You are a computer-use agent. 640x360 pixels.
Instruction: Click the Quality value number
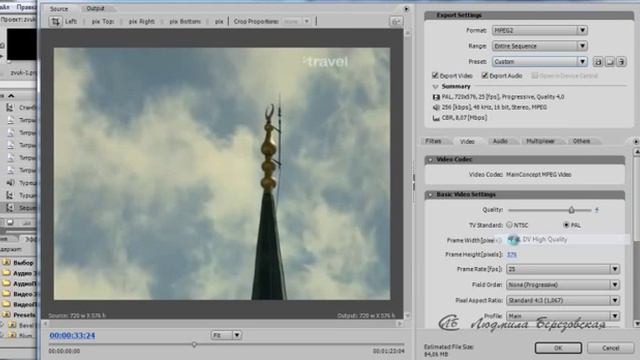coord(596,210)
